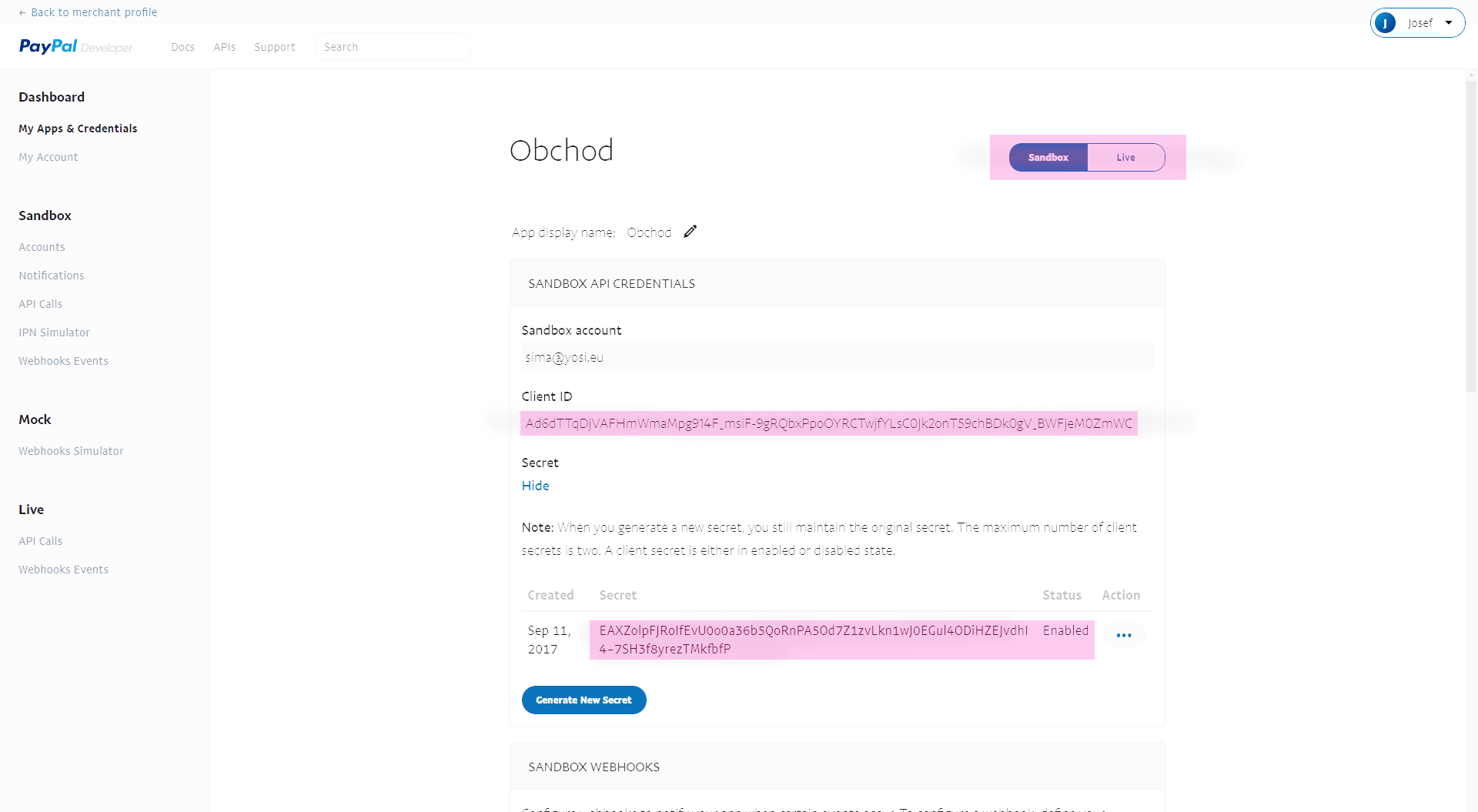
Task: Click the Status column header
Action: 1062,595
